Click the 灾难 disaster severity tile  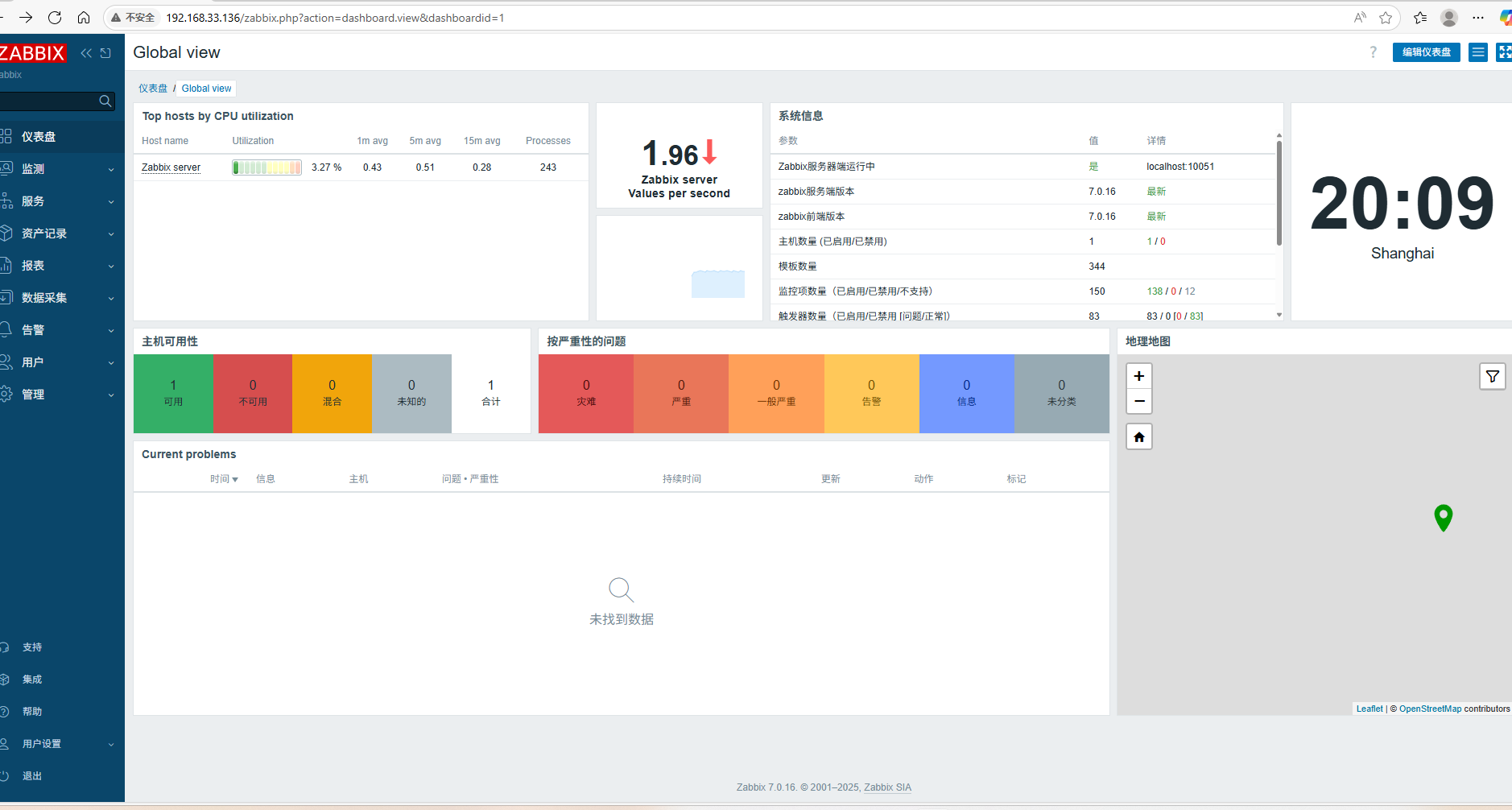(586, 394)
